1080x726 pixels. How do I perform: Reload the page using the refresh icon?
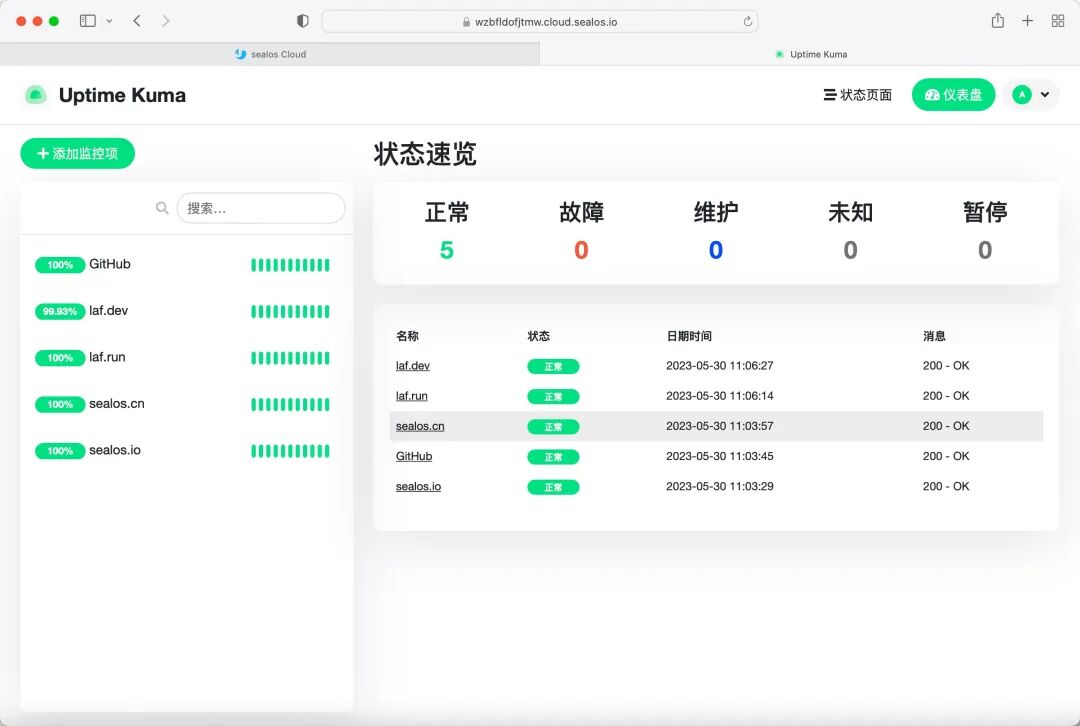pyautogui.click(x=747, y=21)
